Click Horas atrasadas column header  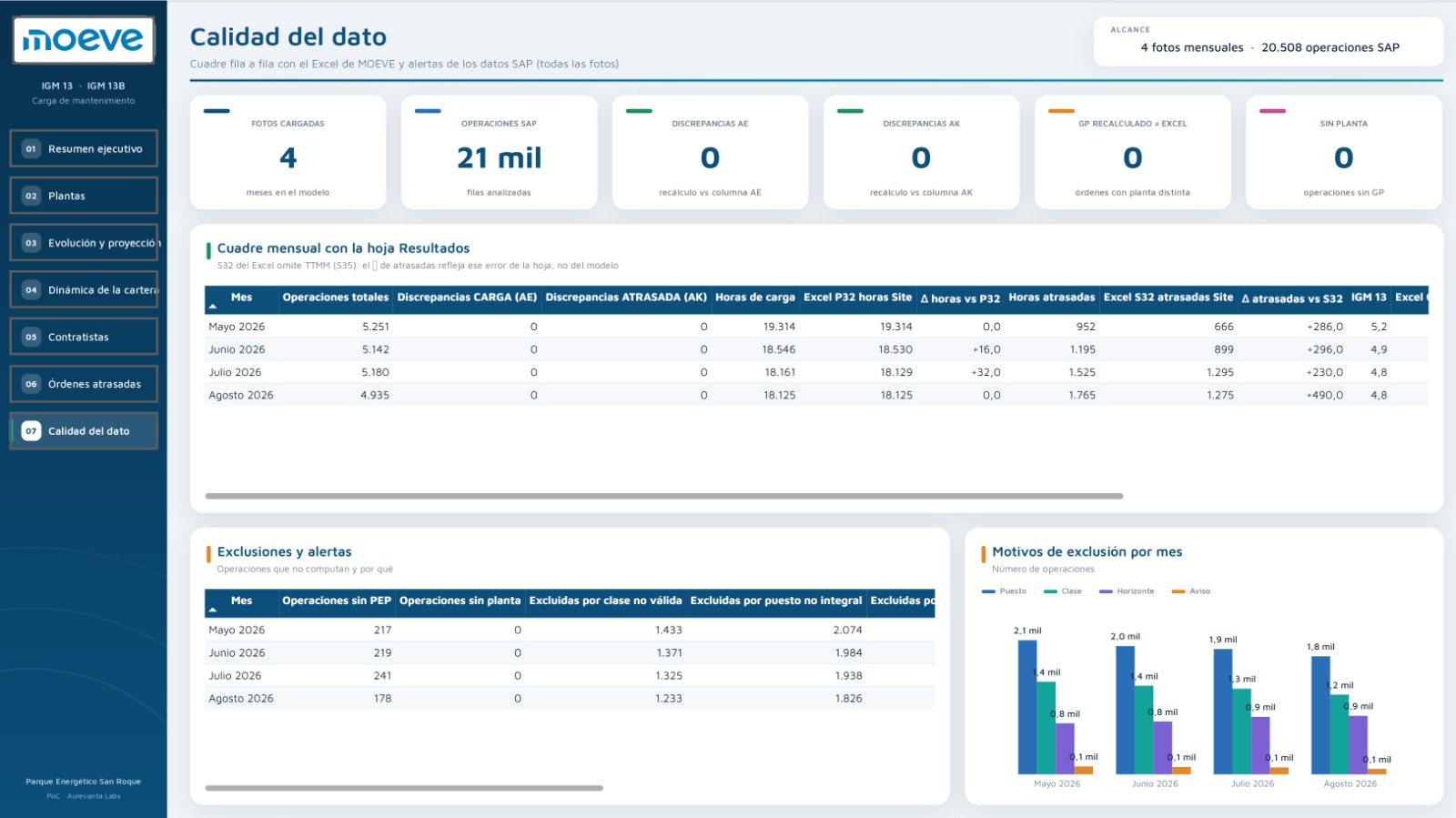(x=1052, y=298)
